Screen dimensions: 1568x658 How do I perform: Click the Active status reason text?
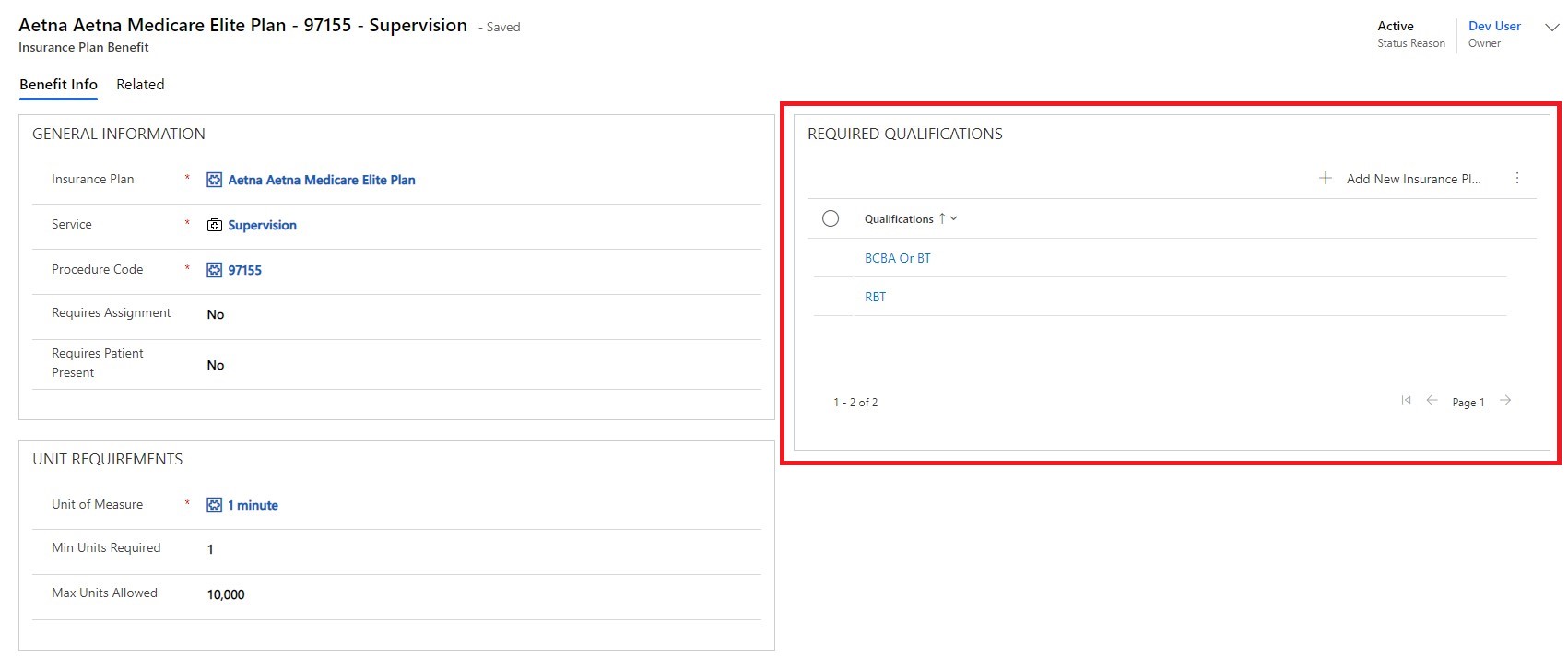[1395, 26]
